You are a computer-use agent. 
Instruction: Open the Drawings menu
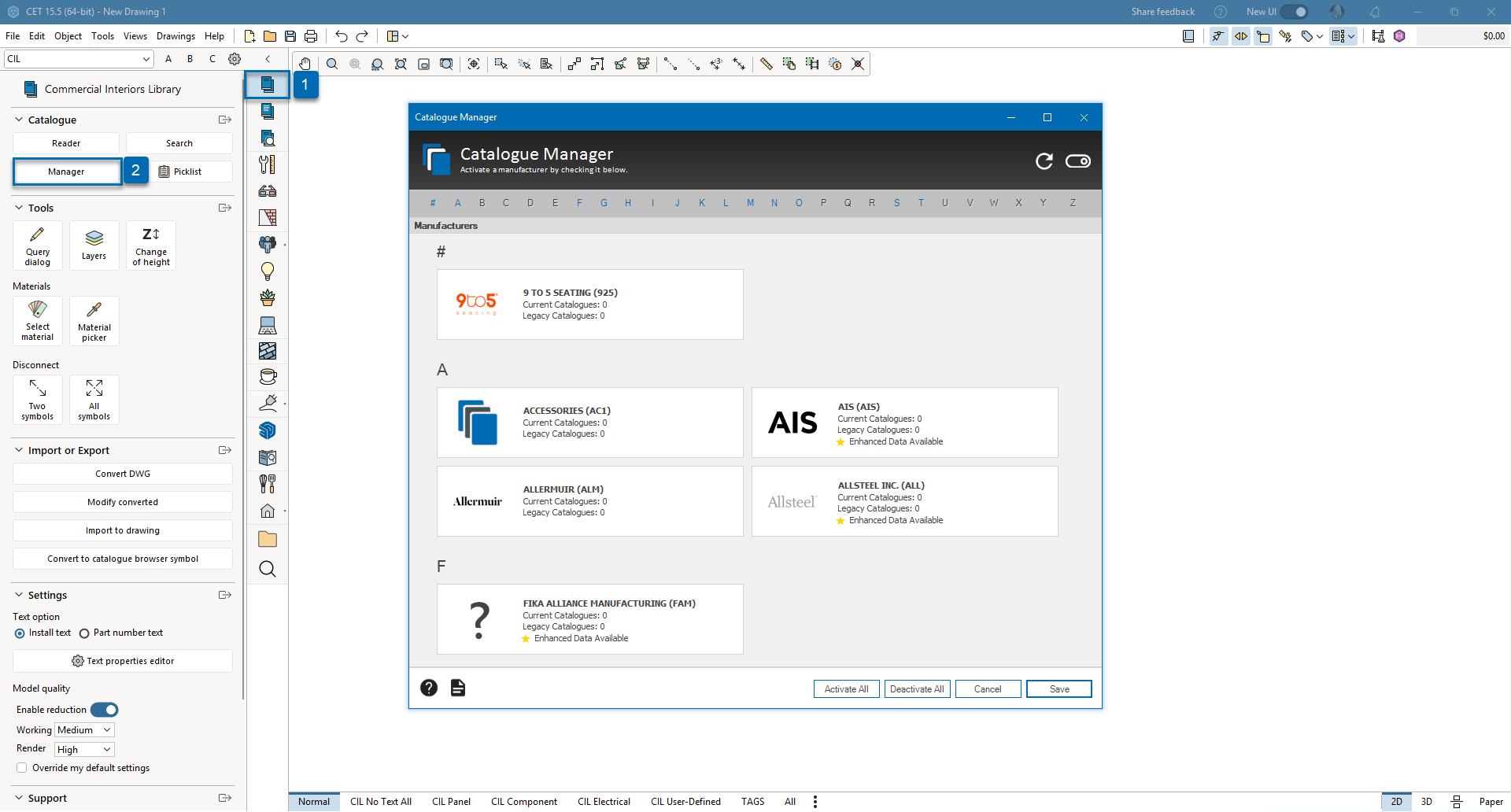[175, 36]
